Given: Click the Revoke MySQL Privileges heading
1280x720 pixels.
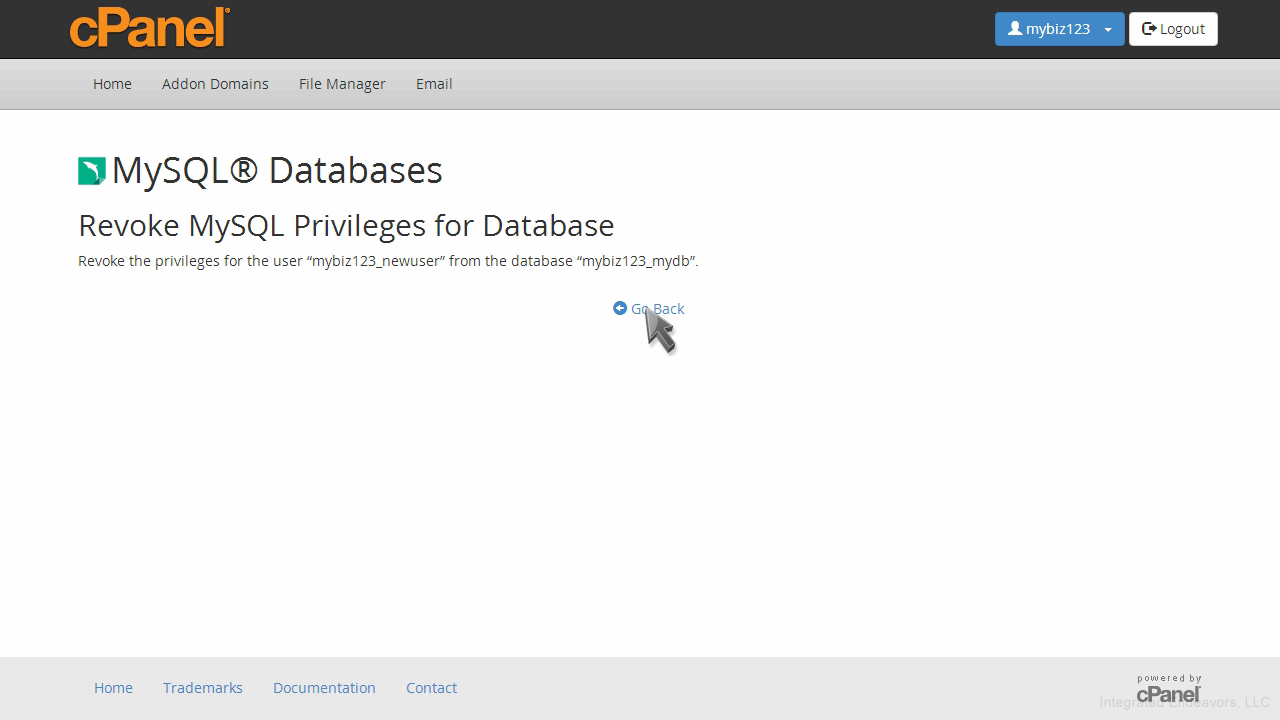Looking at the screenshot, I should (346, 226).
